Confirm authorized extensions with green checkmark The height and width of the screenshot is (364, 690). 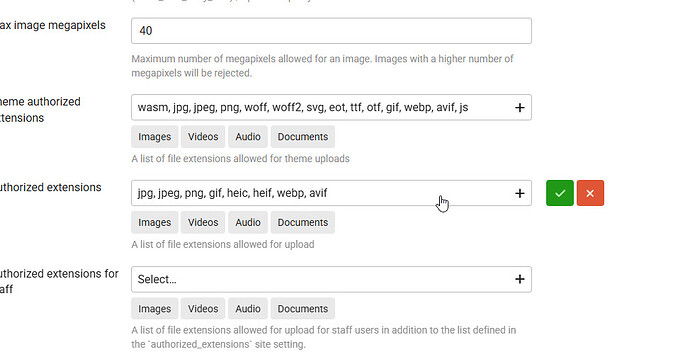click(x=560, y=193)
